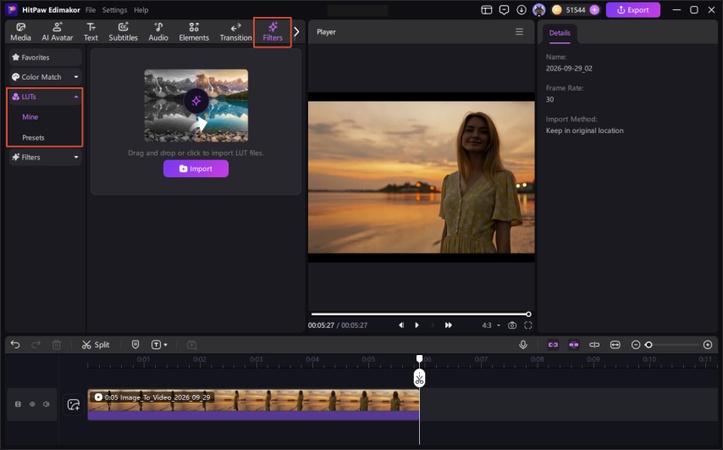
Task: Click the timeline zoom slider
Action: 674,344
